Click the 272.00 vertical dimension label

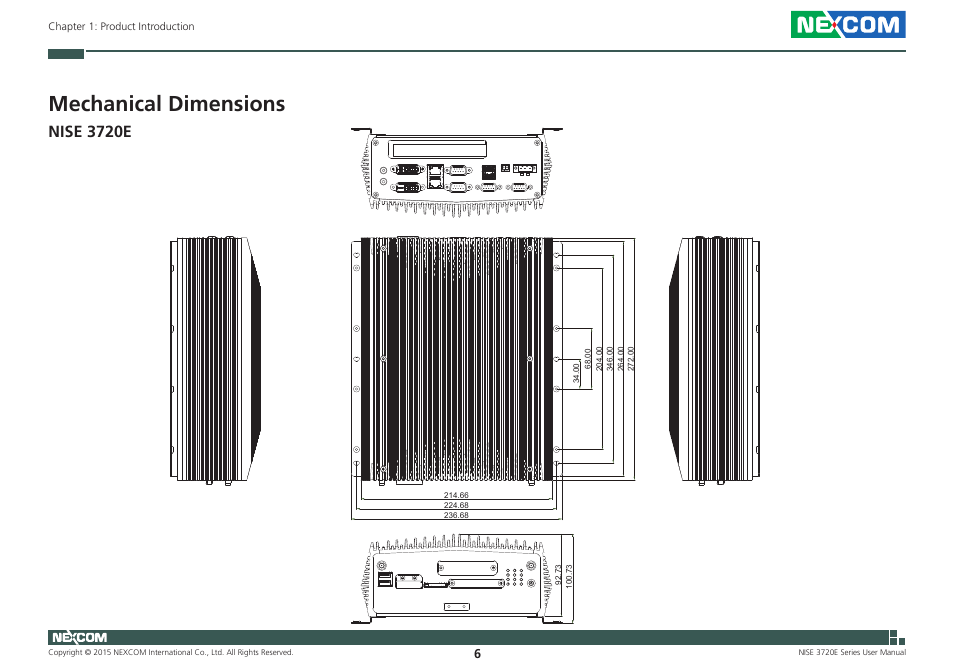point(630,359)
